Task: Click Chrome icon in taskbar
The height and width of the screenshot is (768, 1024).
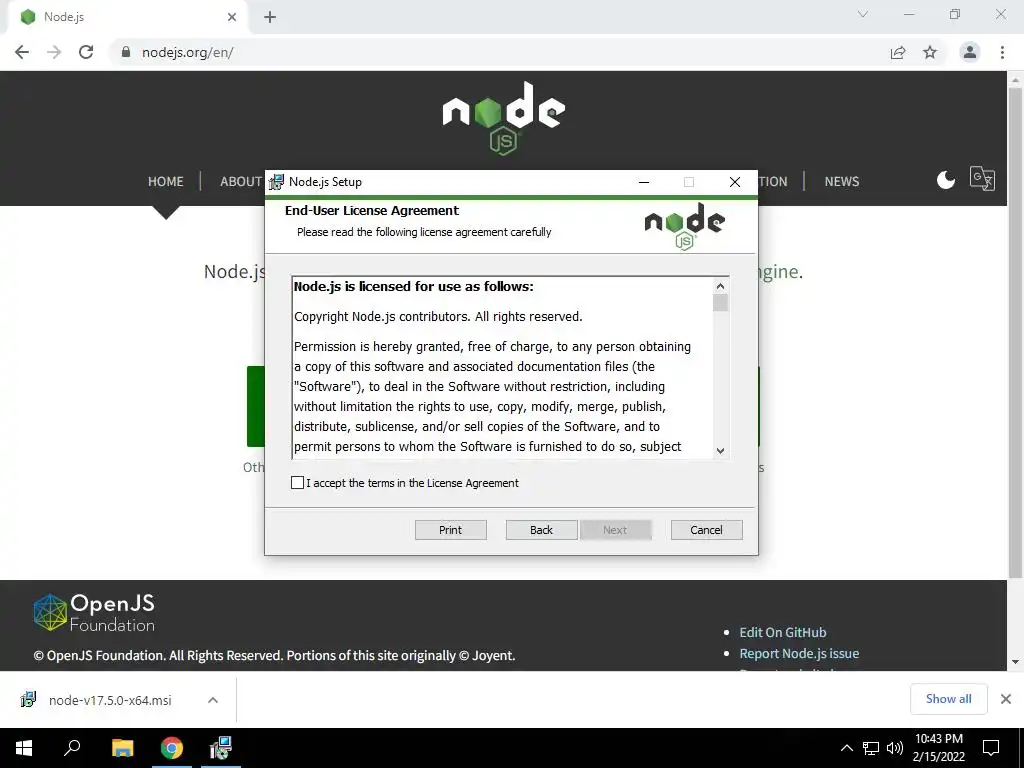Action: pyautogui.click(x=172, y=748)
